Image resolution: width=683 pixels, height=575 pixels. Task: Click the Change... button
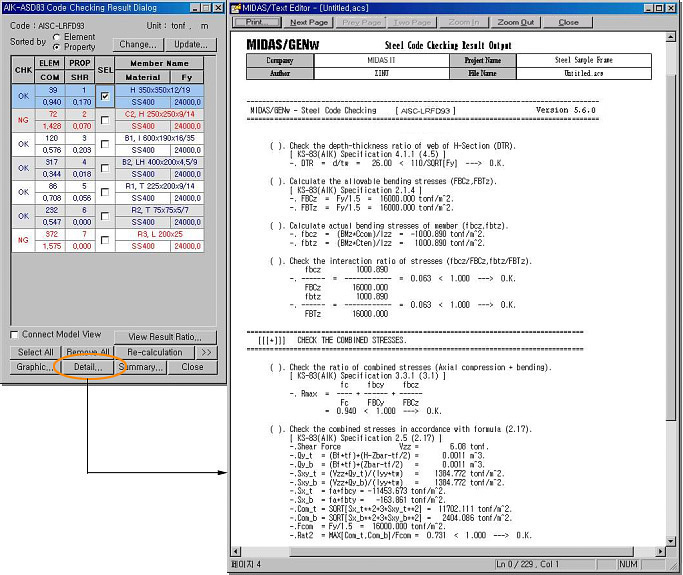[138, 44]
